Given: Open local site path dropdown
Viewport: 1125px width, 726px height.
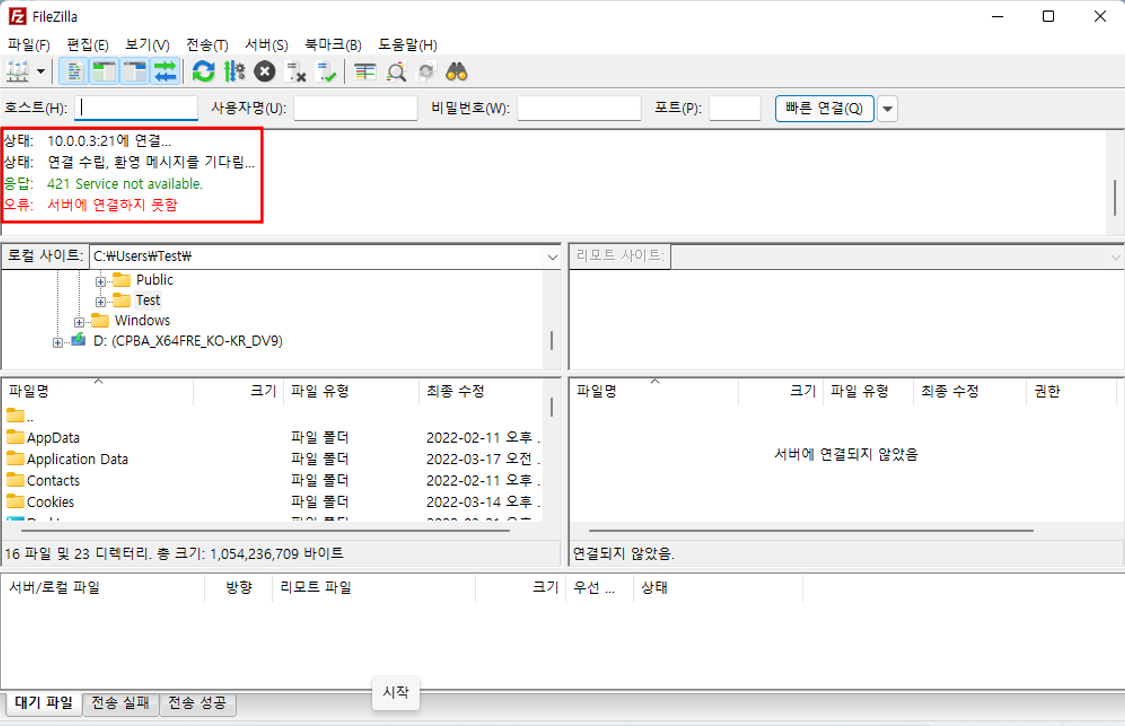Looking at the screenshot, I should pos(552,257).
